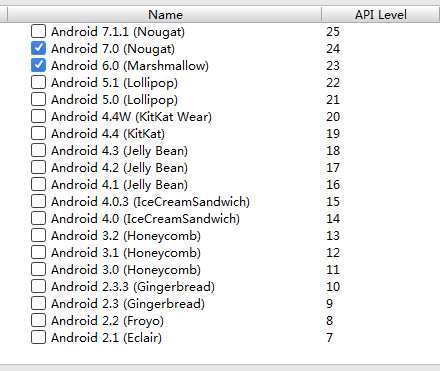Click the 'Android 2.3 (Gingerbread)' name text
Viewport: 440px width, 371px height.
pyautogui.click(x=128, y=304)
